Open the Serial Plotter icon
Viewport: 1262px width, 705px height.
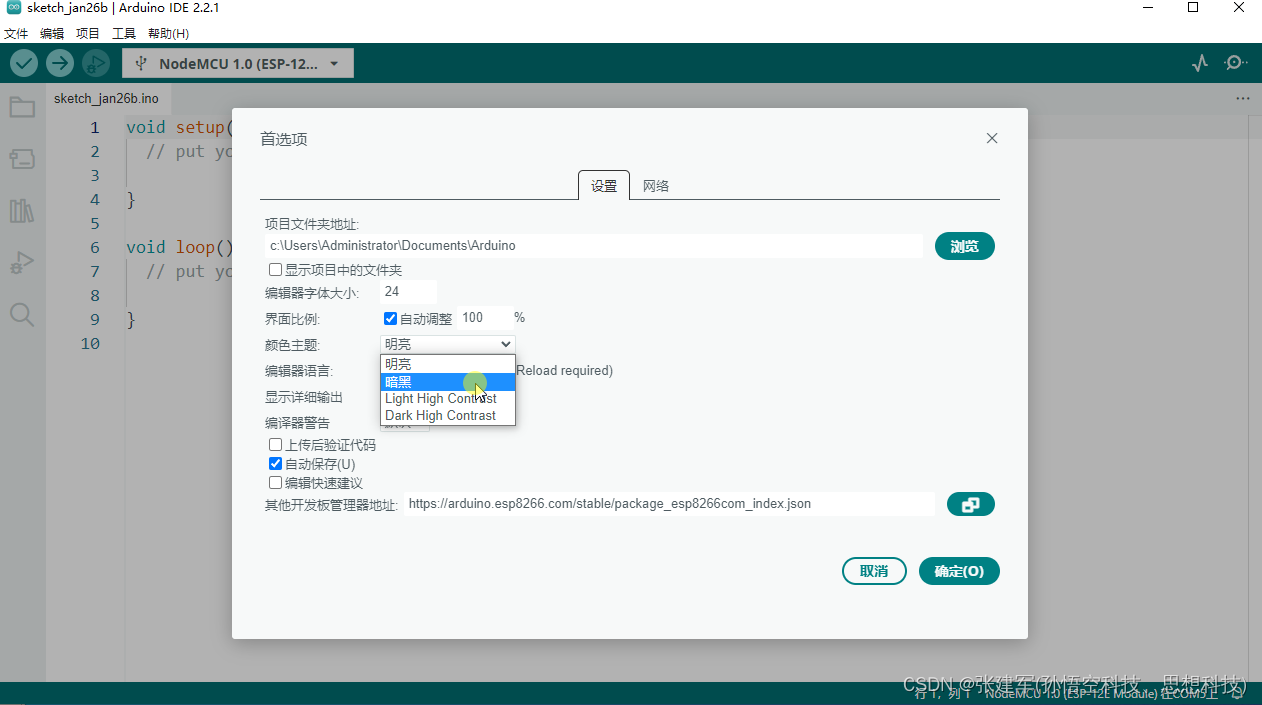[x=1200, y=63]
